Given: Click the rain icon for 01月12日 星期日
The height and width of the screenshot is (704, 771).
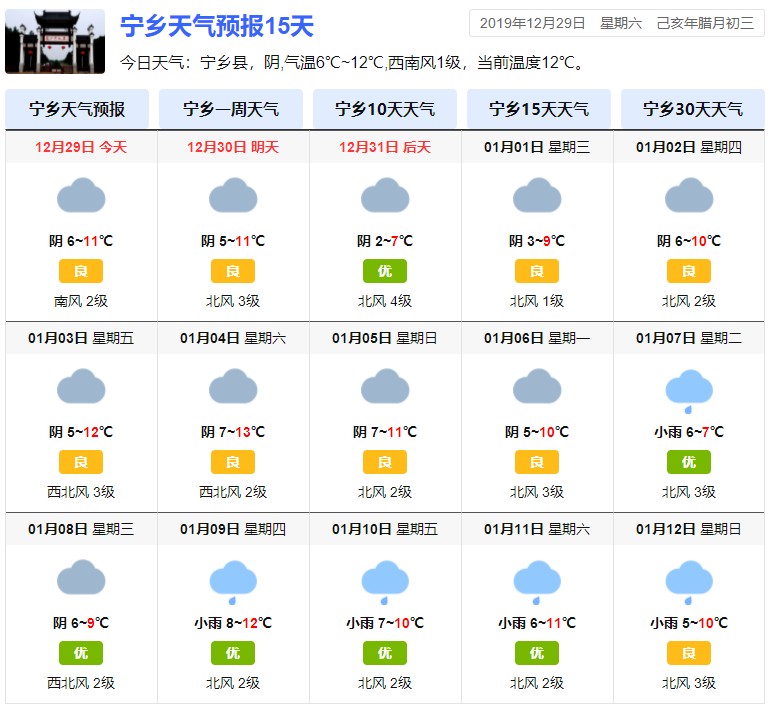Looking at the screenshot, I should click(x=689, y=582).
